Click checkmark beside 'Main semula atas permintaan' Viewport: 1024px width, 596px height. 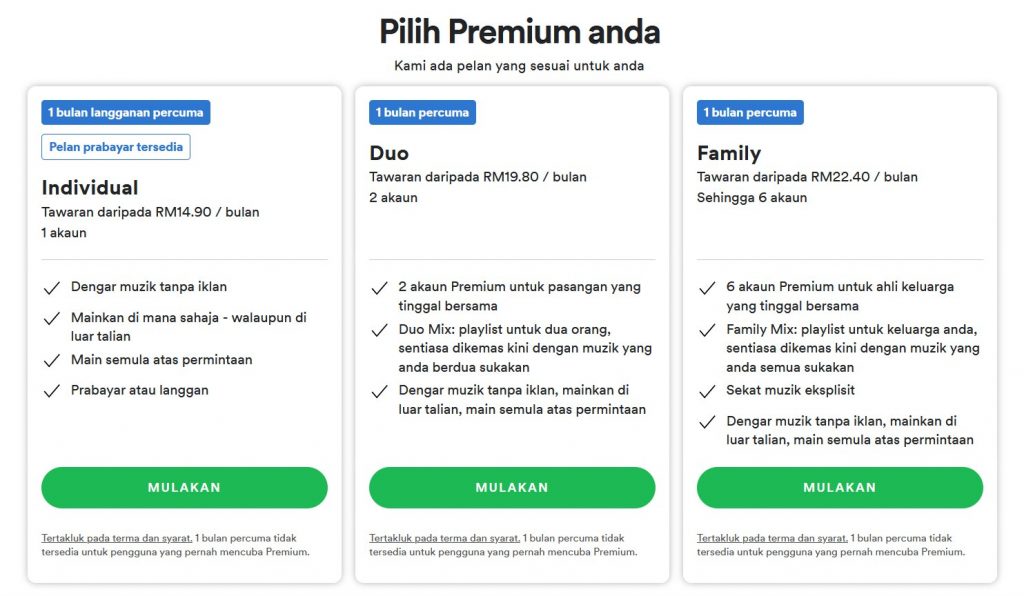(x=52, y=361)
